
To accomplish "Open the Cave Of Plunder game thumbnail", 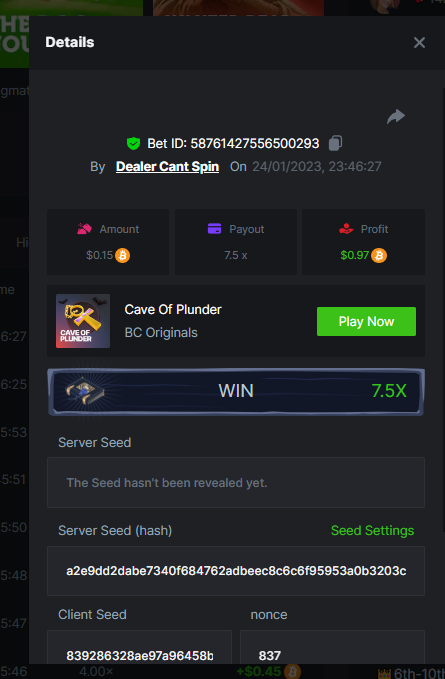I will (83, 321).
